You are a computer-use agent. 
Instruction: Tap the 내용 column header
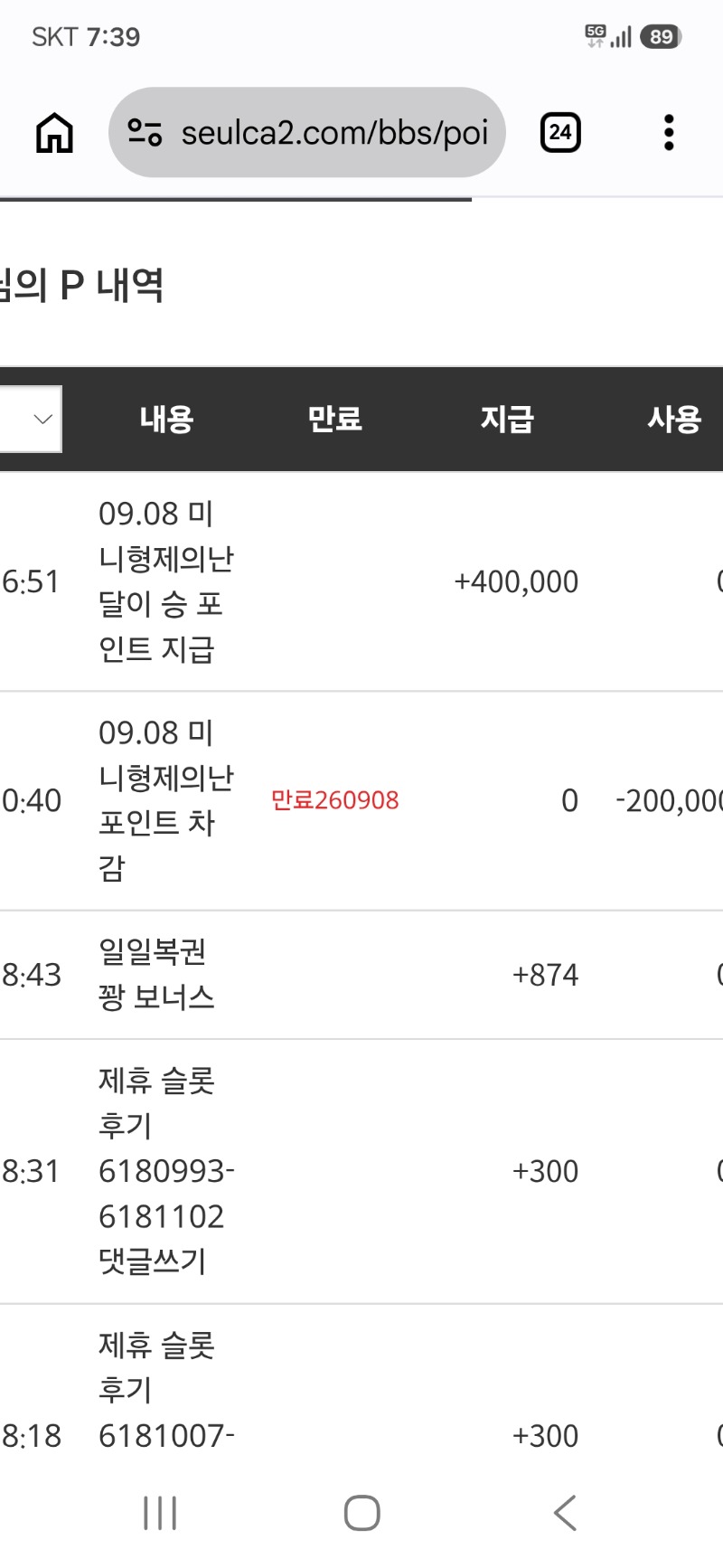(166, 419)
